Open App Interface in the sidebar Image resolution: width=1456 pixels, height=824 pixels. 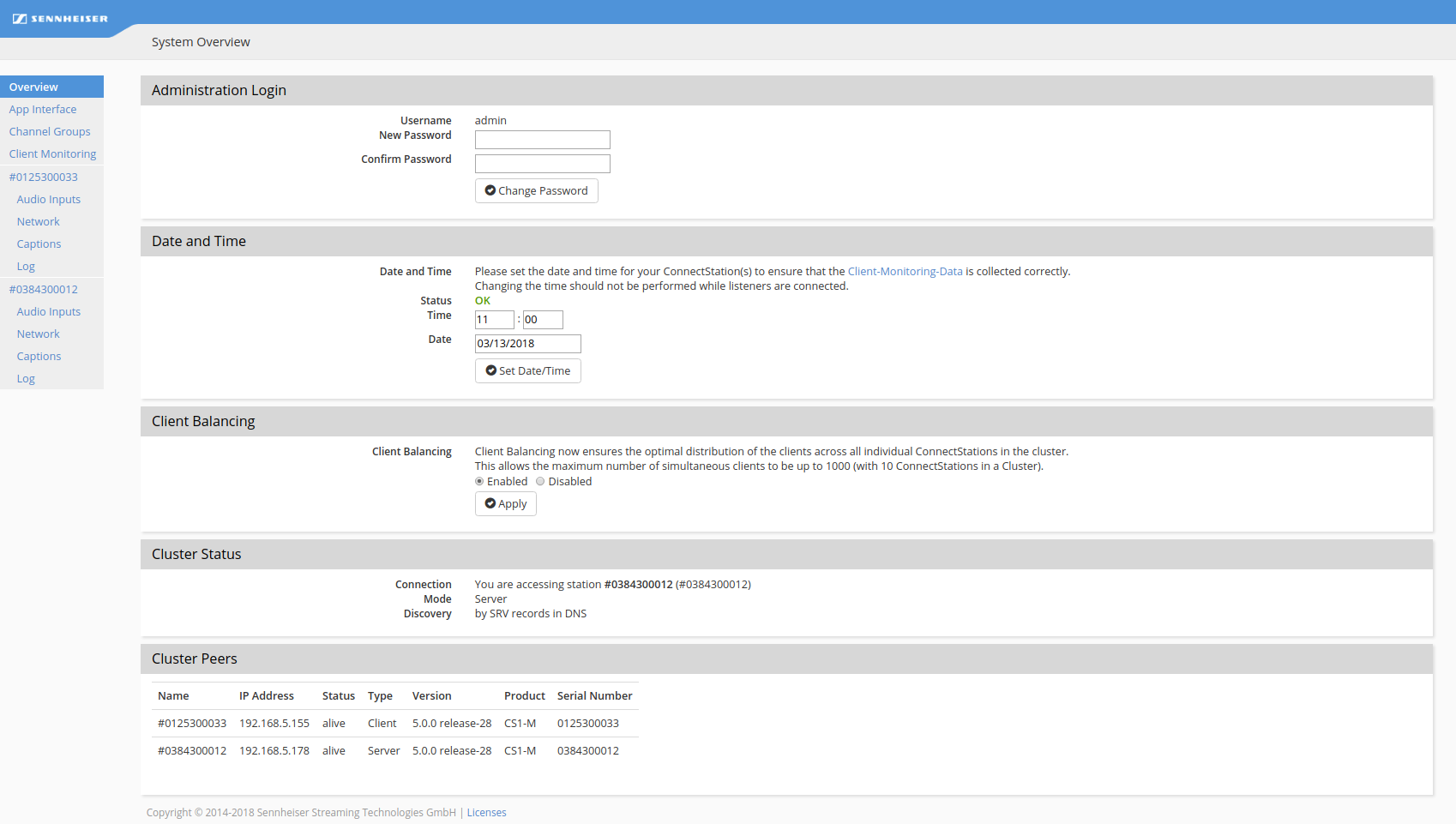click(x=43, y=109)
